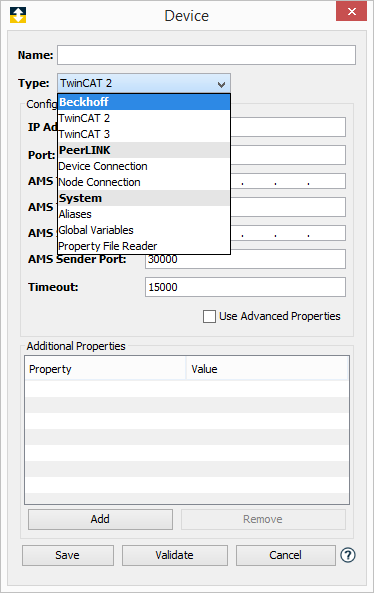Click the PeerLINK group header
This screenshot has height=593, width=374.
144,150
